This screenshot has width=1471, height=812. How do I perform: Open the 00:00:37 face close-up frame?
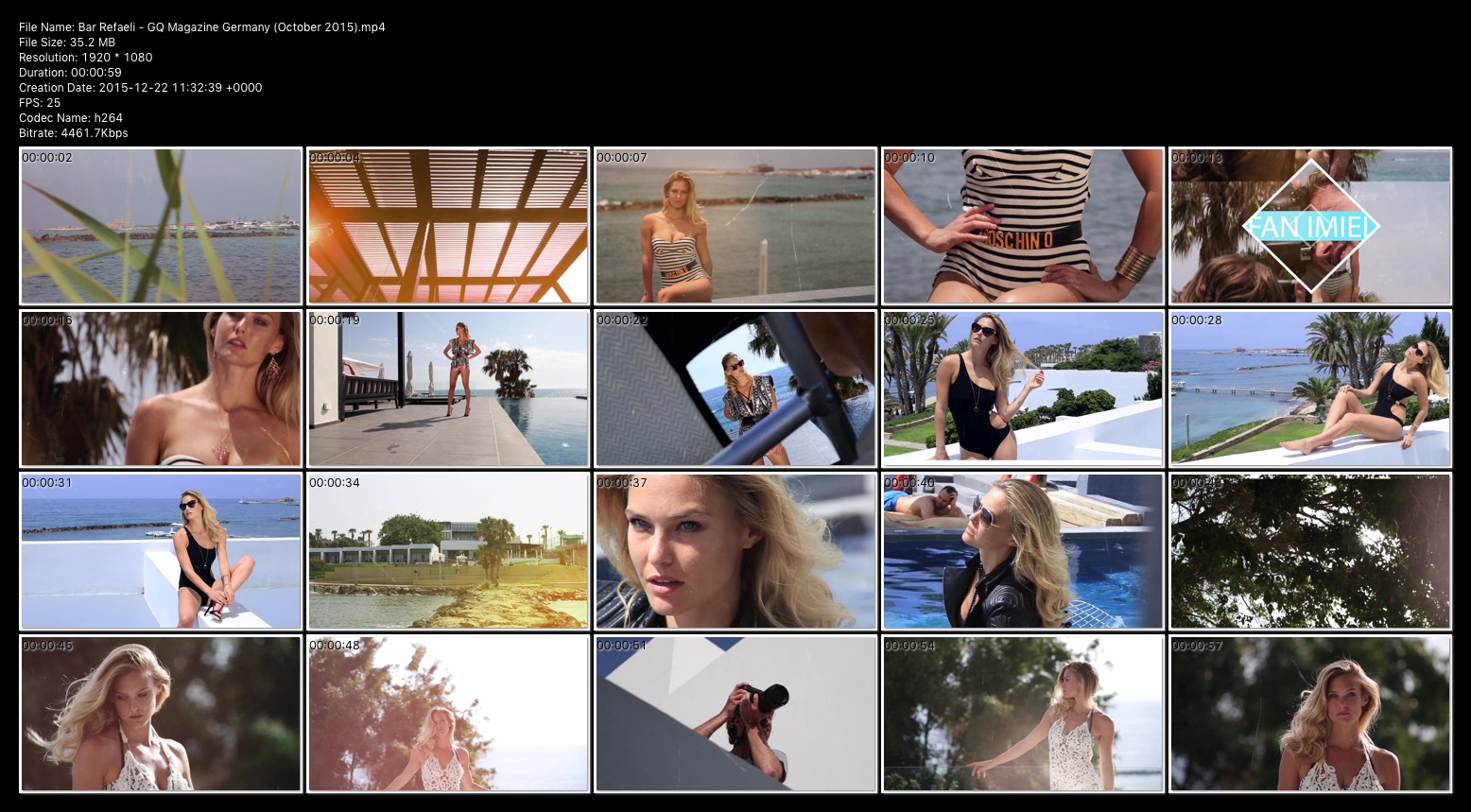pyautogui.click(x=735, y=551)
